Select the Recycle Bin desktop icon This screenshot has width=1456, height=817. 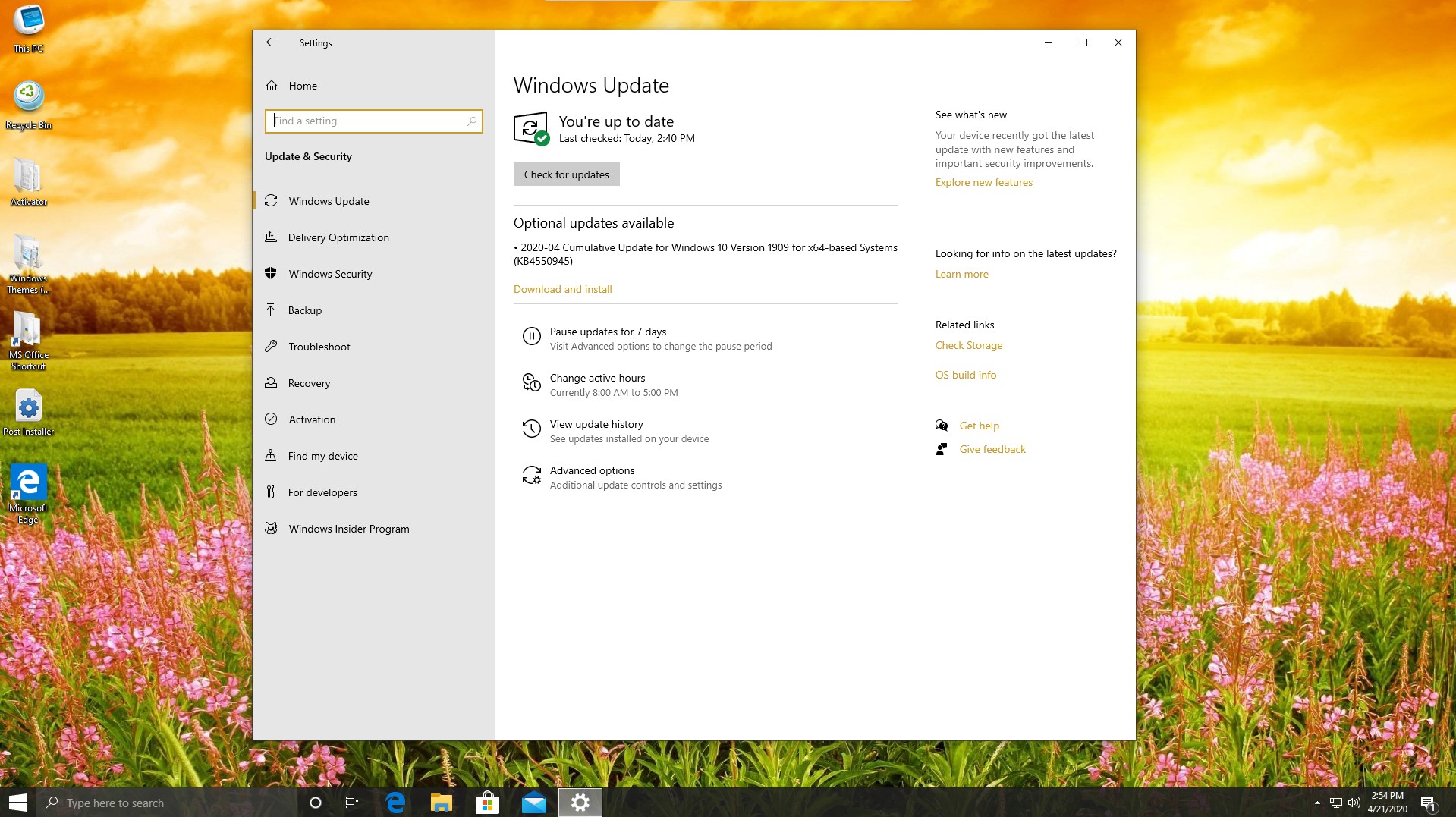click(x=29, y=105)
